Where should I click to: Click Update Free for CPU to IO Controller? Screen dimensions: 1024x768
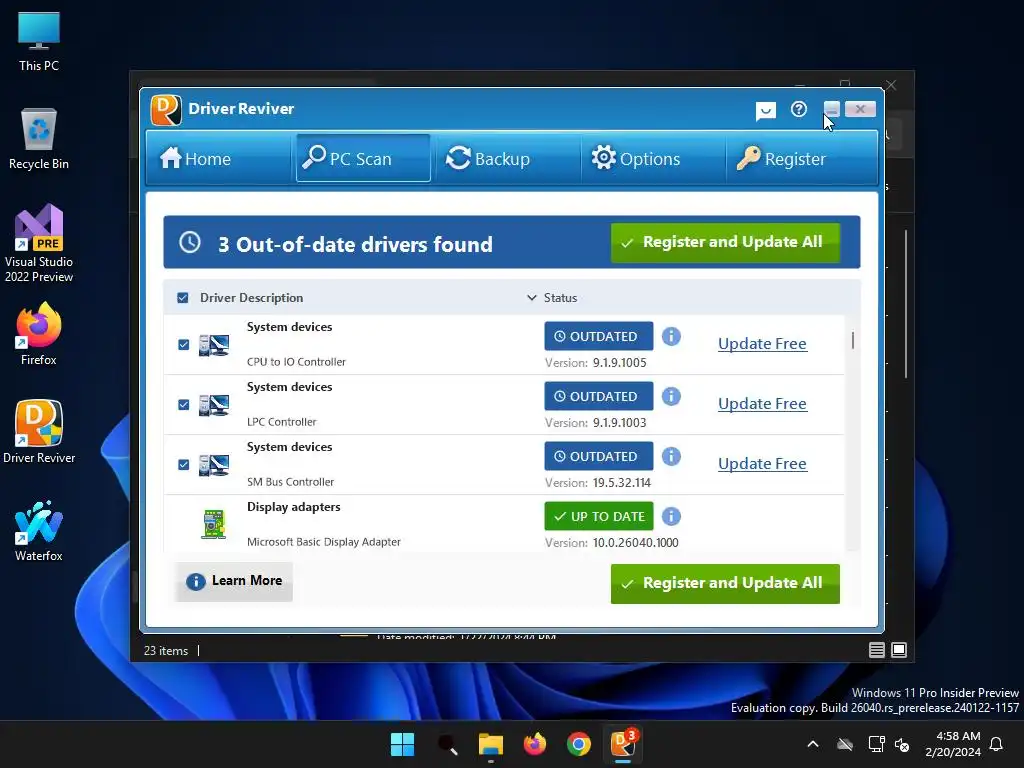click(762, 344)
